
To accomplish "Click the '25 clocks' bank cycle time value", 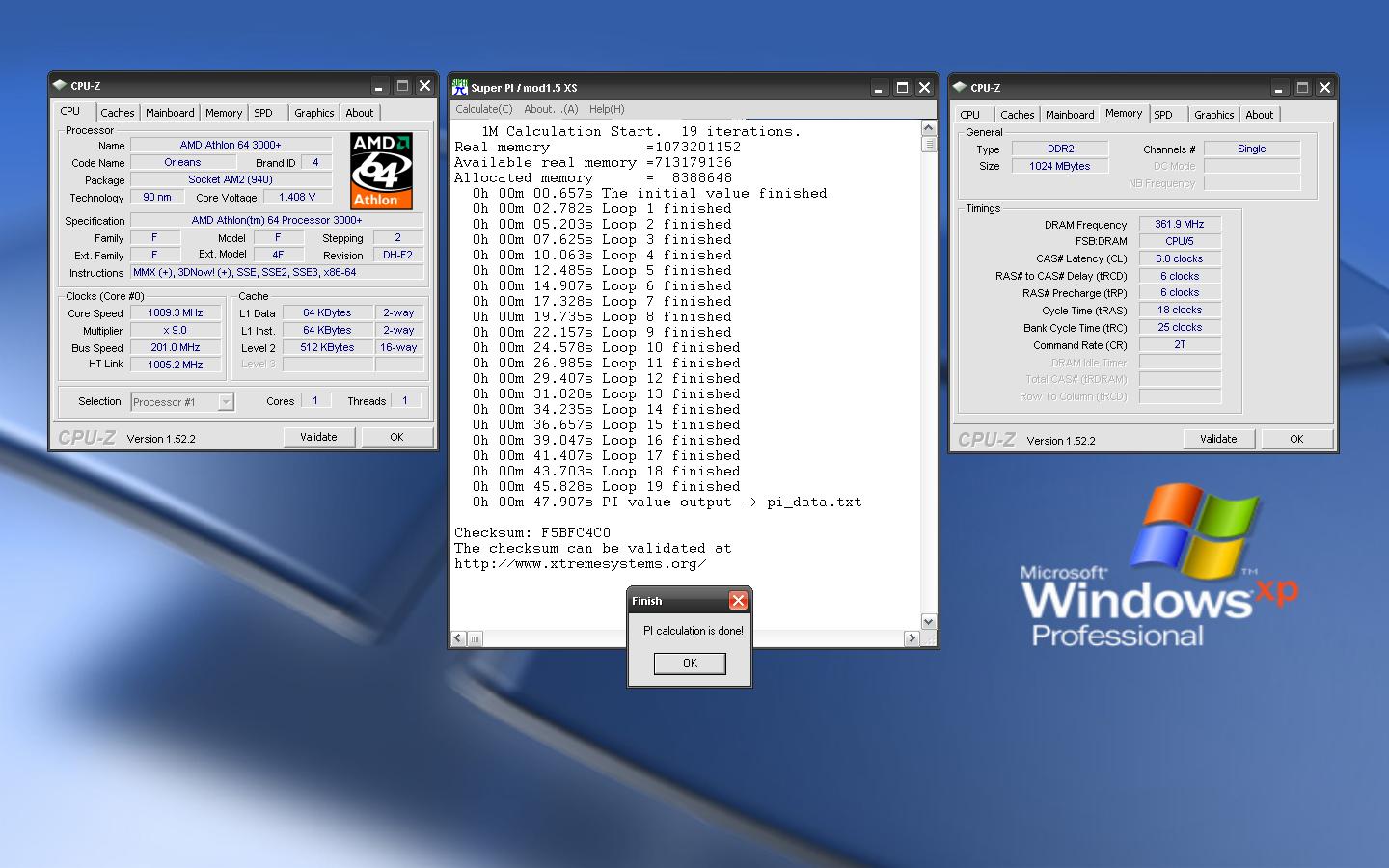I will pos(1180,327).
